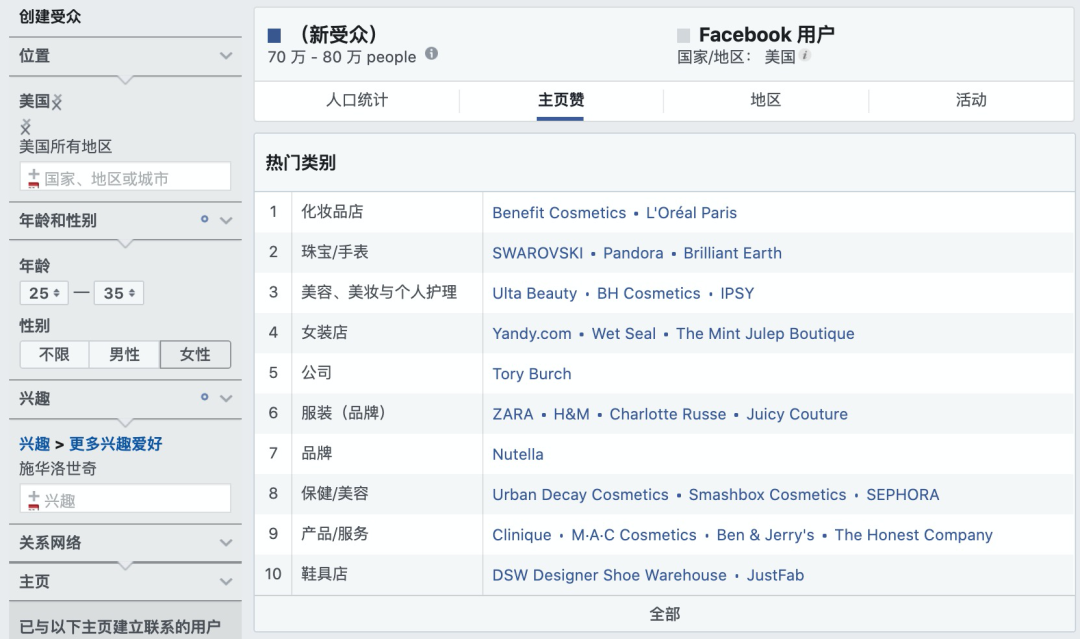1080x639 pixels.
Task: Collapse the 兴趣 section chevron
Action: (x=225, y=398)
